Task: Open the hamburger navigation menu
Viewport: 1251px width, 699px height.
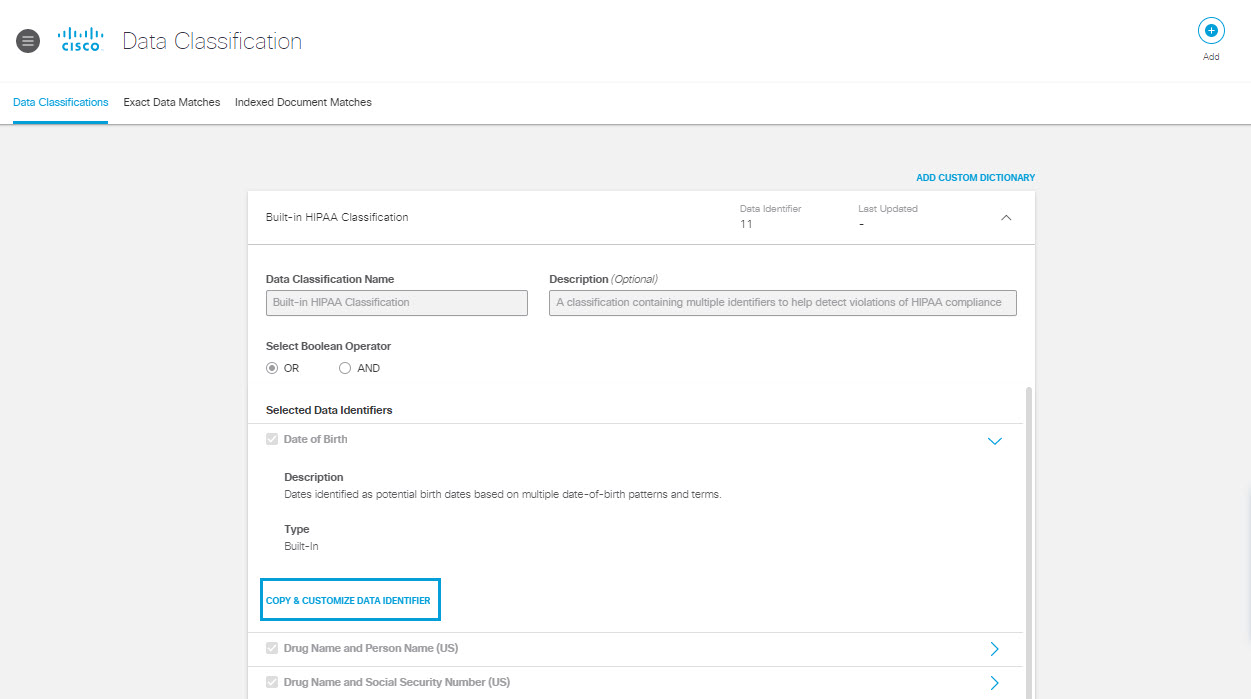Action: point(28,41)
